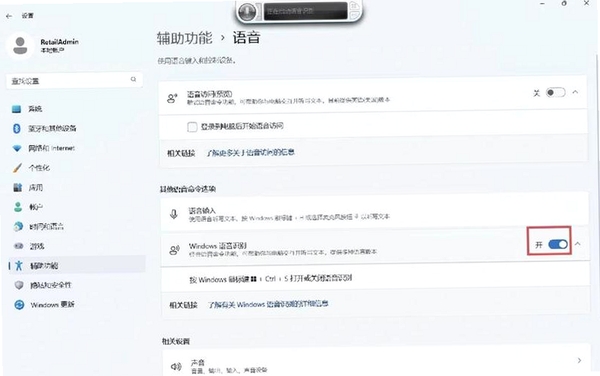Click the speech recognition bar status display

tap(305, 11)
